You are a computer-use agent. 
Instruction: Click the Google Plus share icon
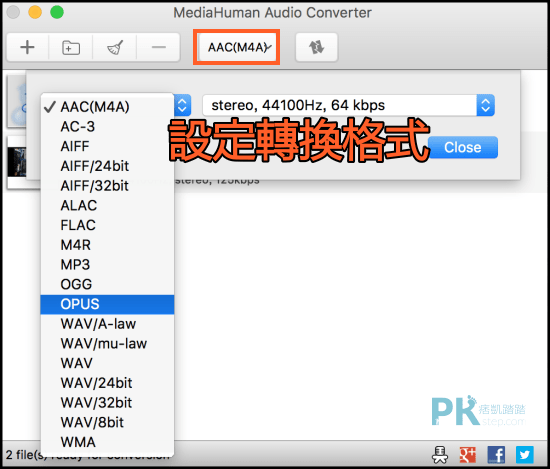[x=468, y=455]
